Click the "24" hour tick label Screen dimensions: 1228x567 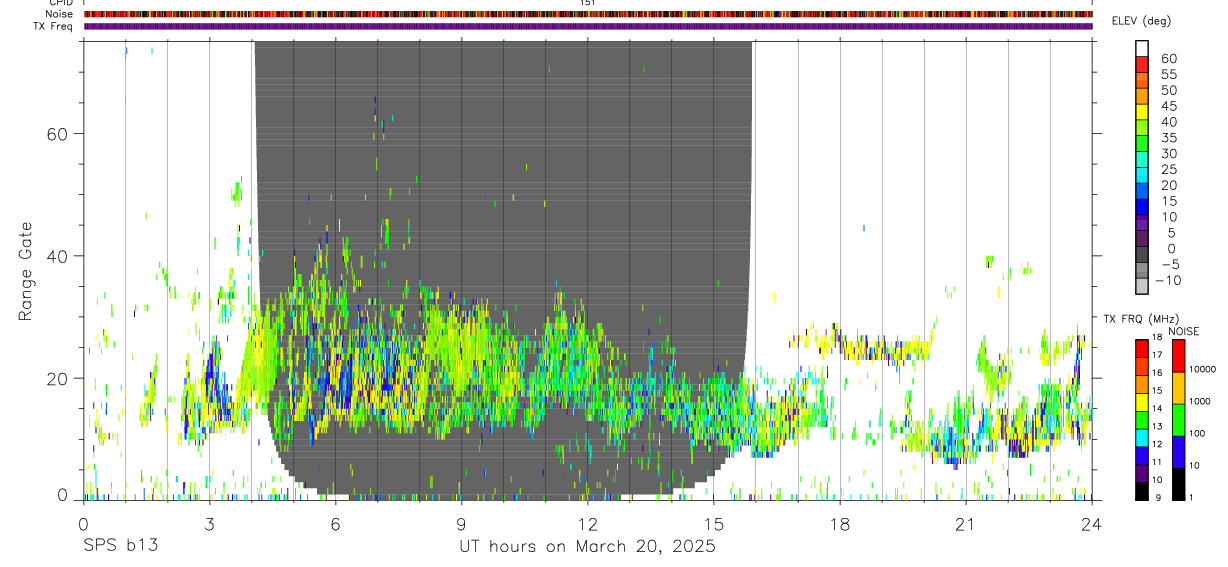click(1091, 523)
